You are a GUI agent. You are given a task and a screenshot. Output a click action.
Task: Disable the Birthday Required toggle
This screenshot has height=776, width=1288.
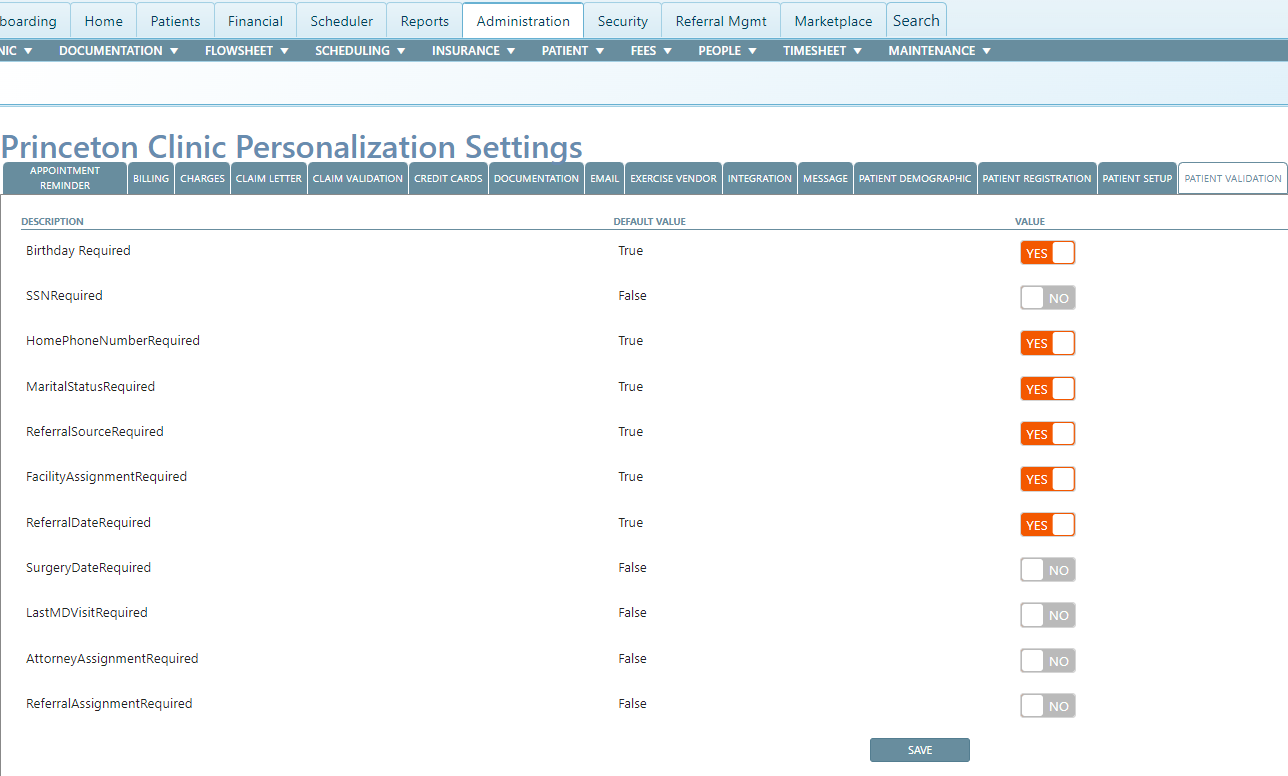point(1047,252)
